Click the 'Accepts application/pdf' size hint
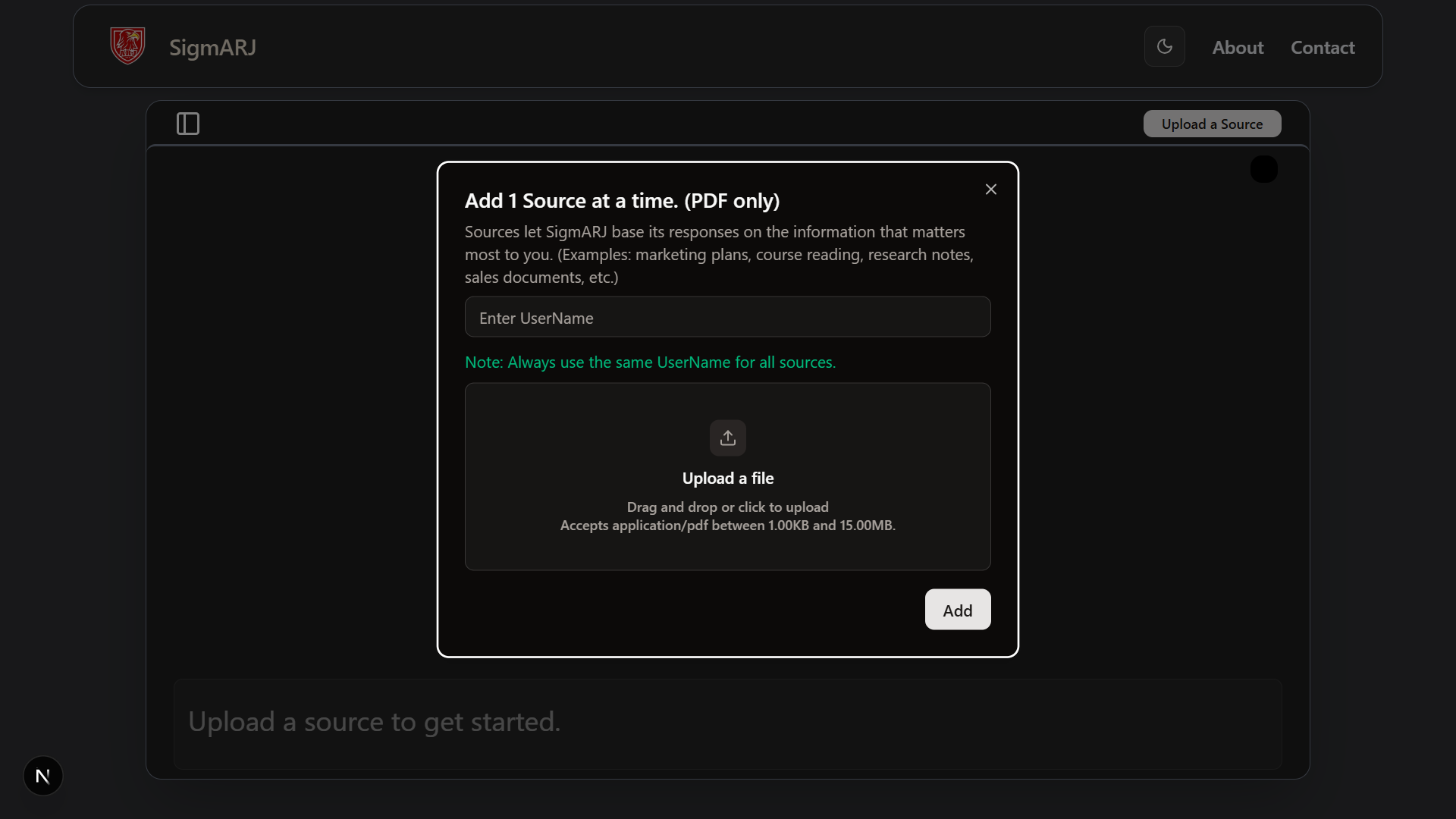This screenshot has height=819, width=1456. click(727, 526)
